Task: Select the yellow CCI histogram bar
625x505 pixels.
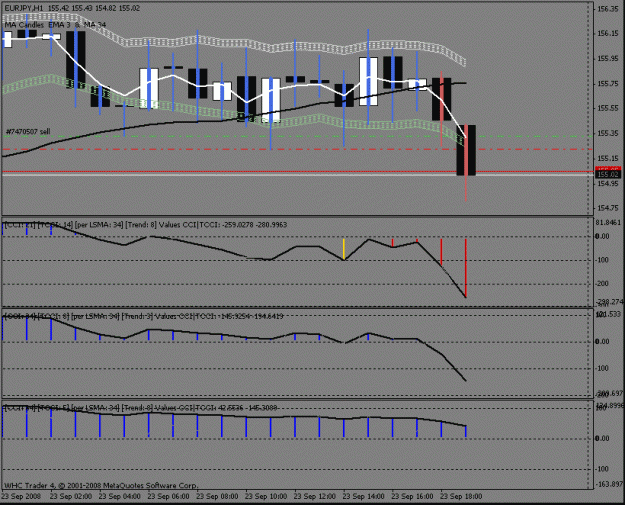Action: point(344,250)
